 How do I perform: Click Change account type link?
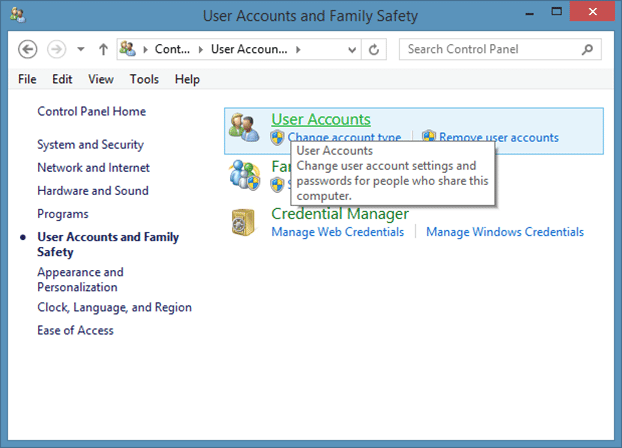[x=344, y=137]
